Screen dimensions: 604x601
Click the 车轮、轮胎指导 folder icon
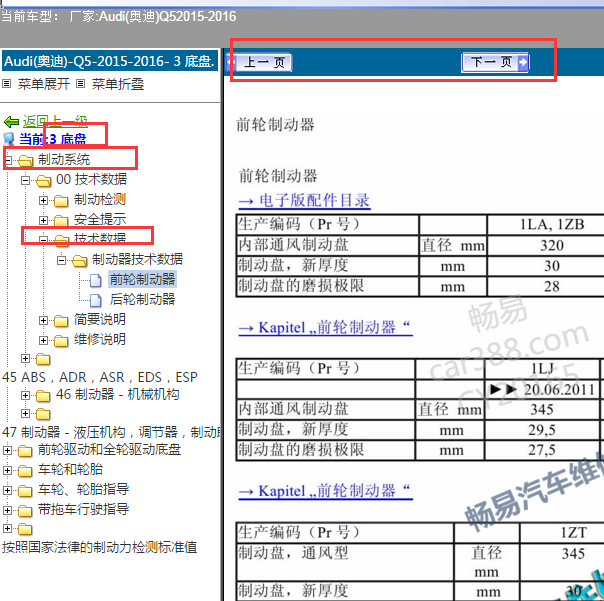[25, 490]
